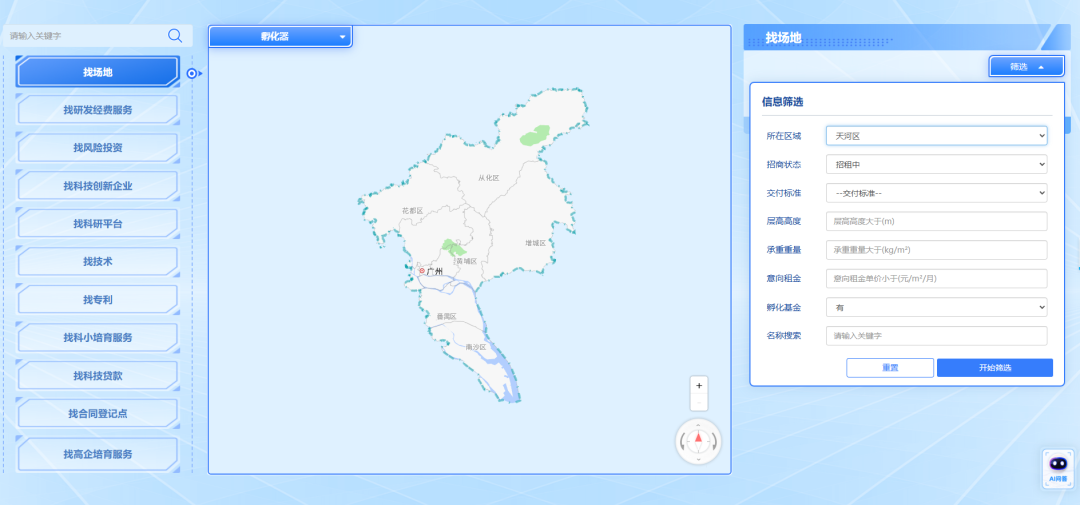Select 找科技创新企业 in the sidebar

(97, 186)
